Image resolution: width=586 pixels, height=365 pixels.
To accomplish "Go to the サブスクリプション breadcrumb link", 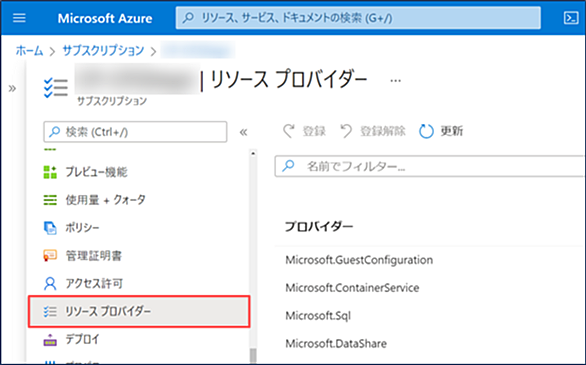I will (103, 50).
